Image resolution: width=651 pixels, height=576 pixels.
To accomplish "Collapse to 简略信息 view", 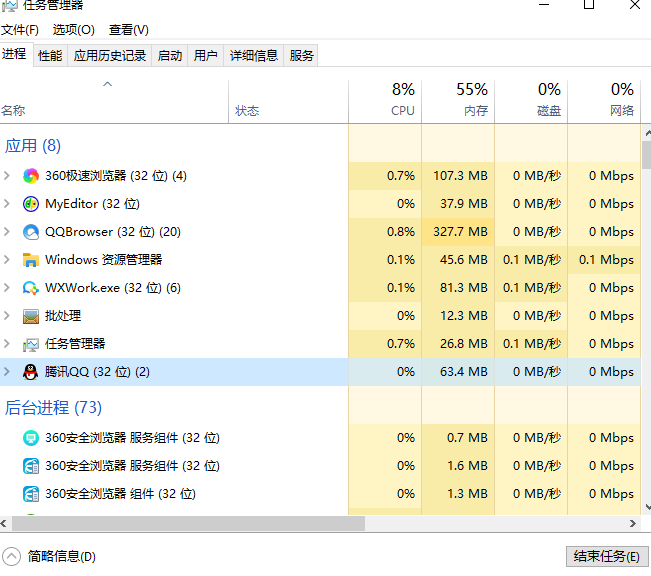I will (50, 556).
